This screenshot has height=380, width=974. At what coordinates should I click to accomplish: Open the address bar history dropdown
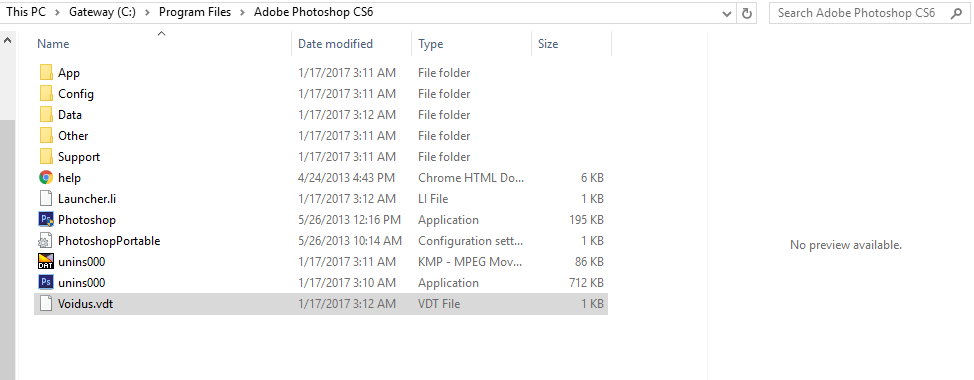pyautogui.click(x=727, y=14)
